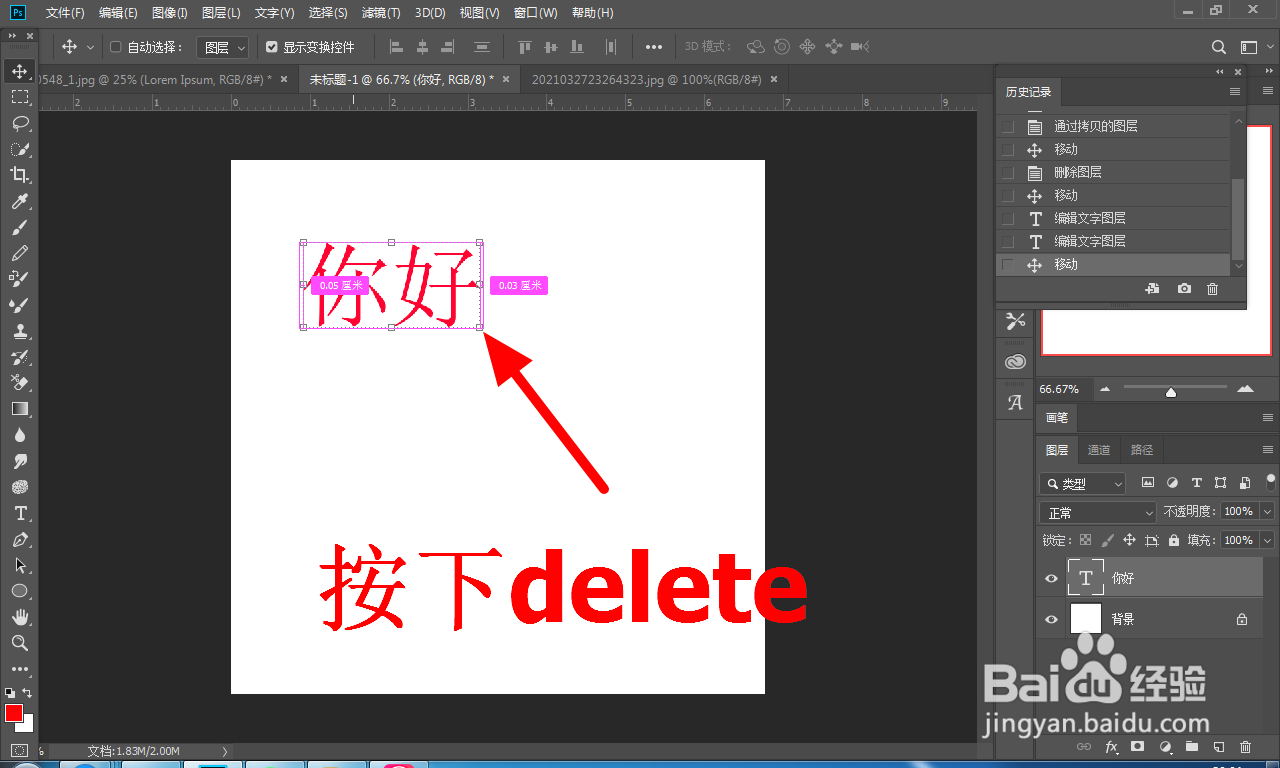Screen dimensions: 1280x768
Task: Hide the 你好 text layer
Action: coord(1051,579)
